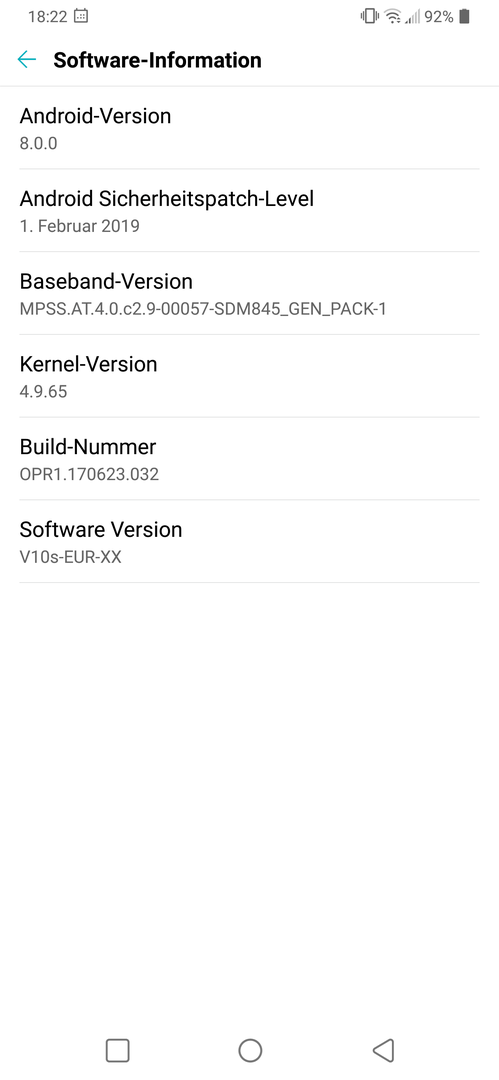Tap the Build-Nummer item
499x1080 pixels.
250,459
